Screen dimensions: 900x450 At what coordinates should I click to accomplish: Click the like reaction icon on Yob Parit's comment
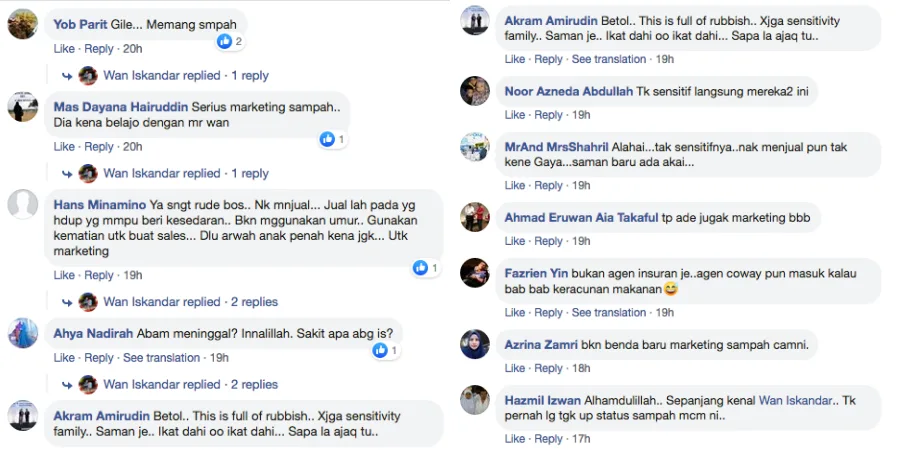(224, 41)
